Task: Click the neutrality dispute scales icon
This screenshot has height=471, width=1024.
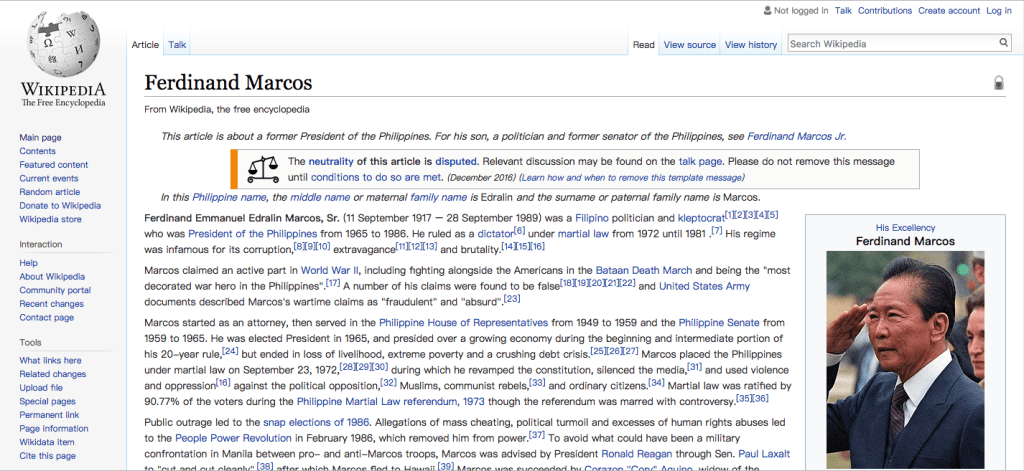Action: [x=263, y=167]
